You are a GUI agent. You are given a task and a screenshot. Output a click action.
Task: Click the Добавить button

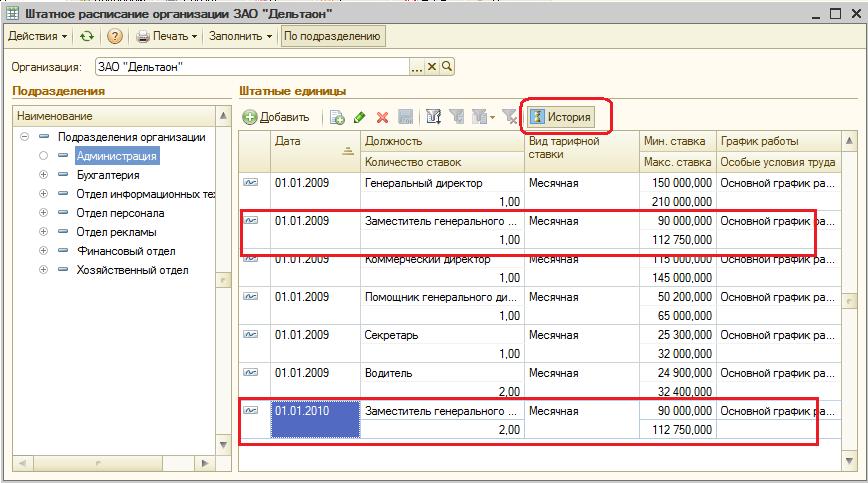(276, 117)
